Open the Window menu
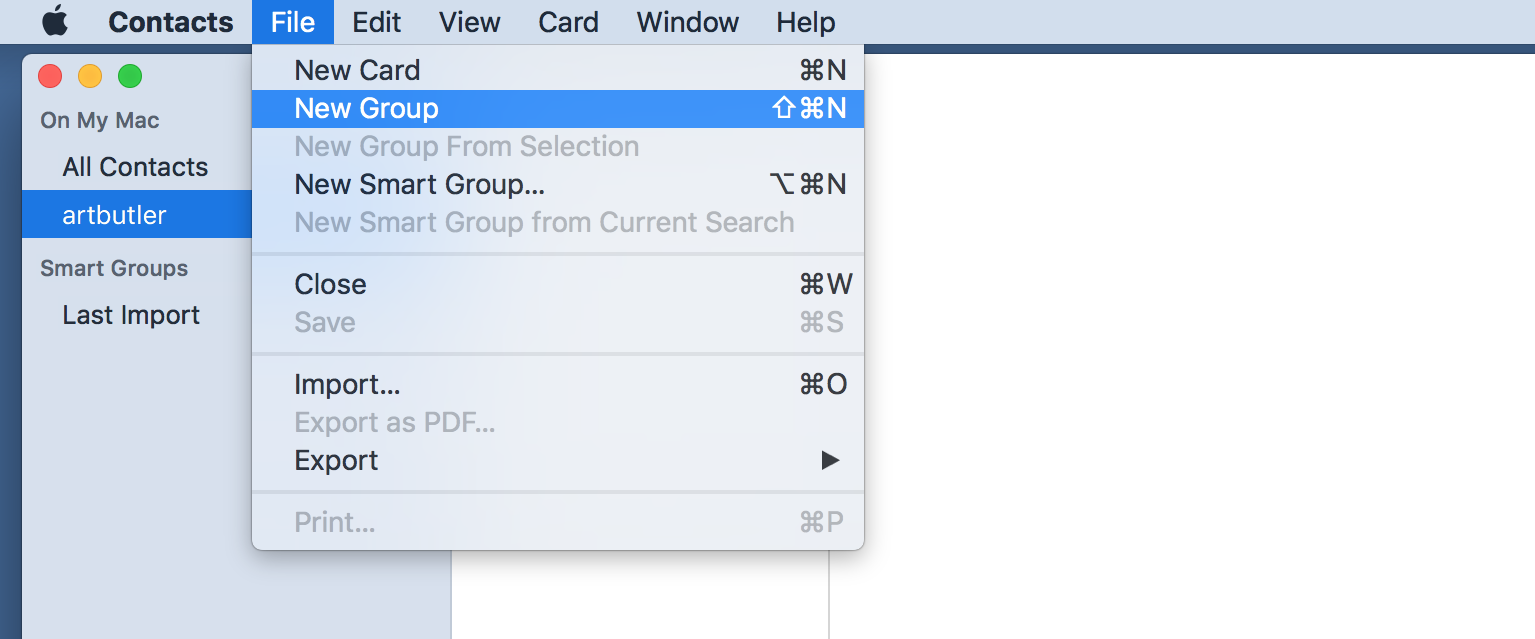Screen dimensions: 1535x639 click(688, 22)
